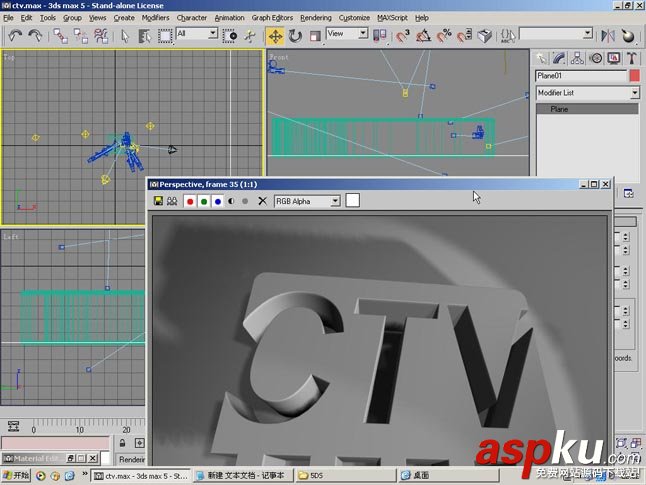
Task: Click the Plane01 object name field
Action: 581,76
